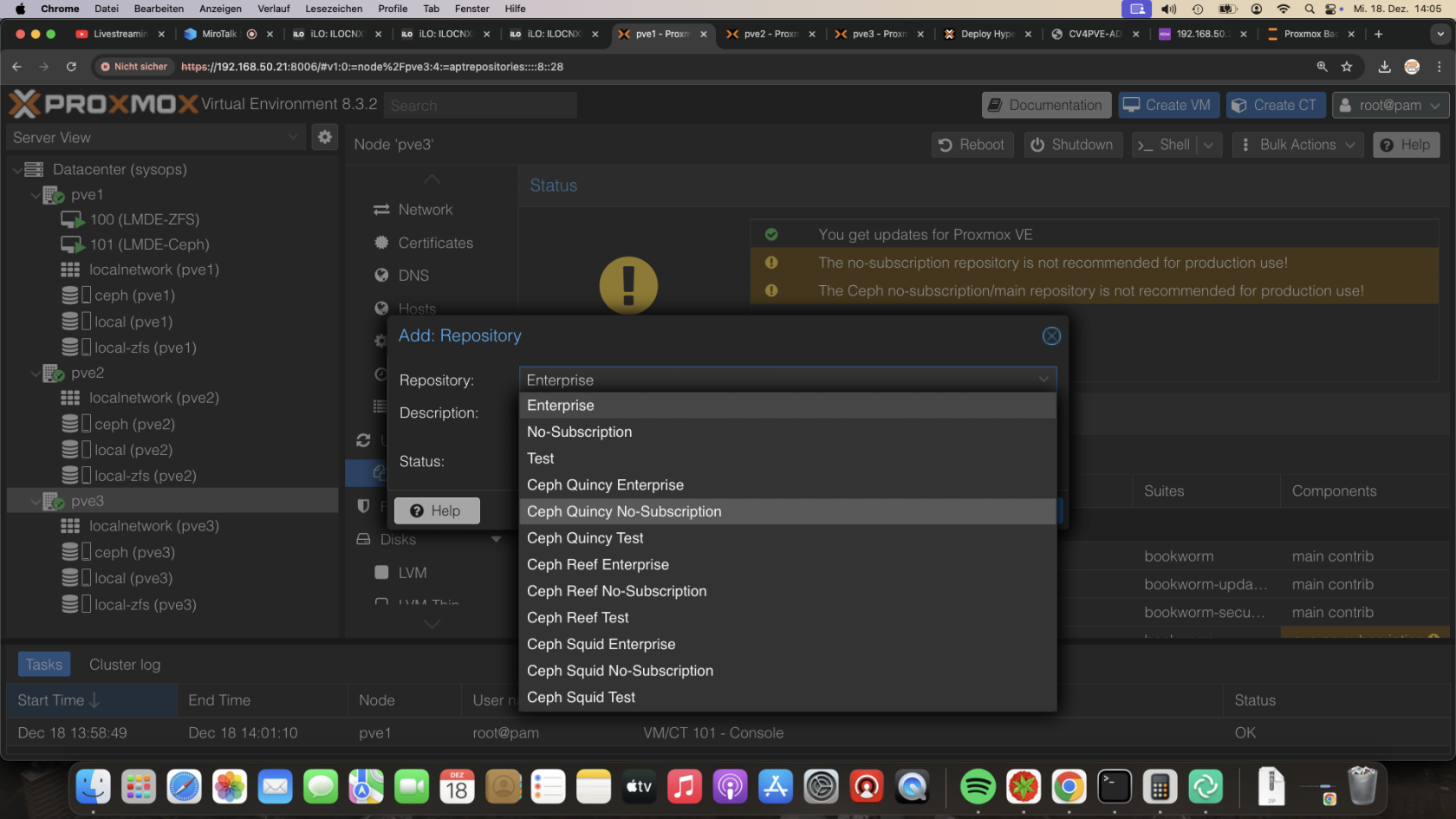The image size is (1456, 819).
Task: Choose Ceph Squid No-Subscription option
Action: click(787, 671)
